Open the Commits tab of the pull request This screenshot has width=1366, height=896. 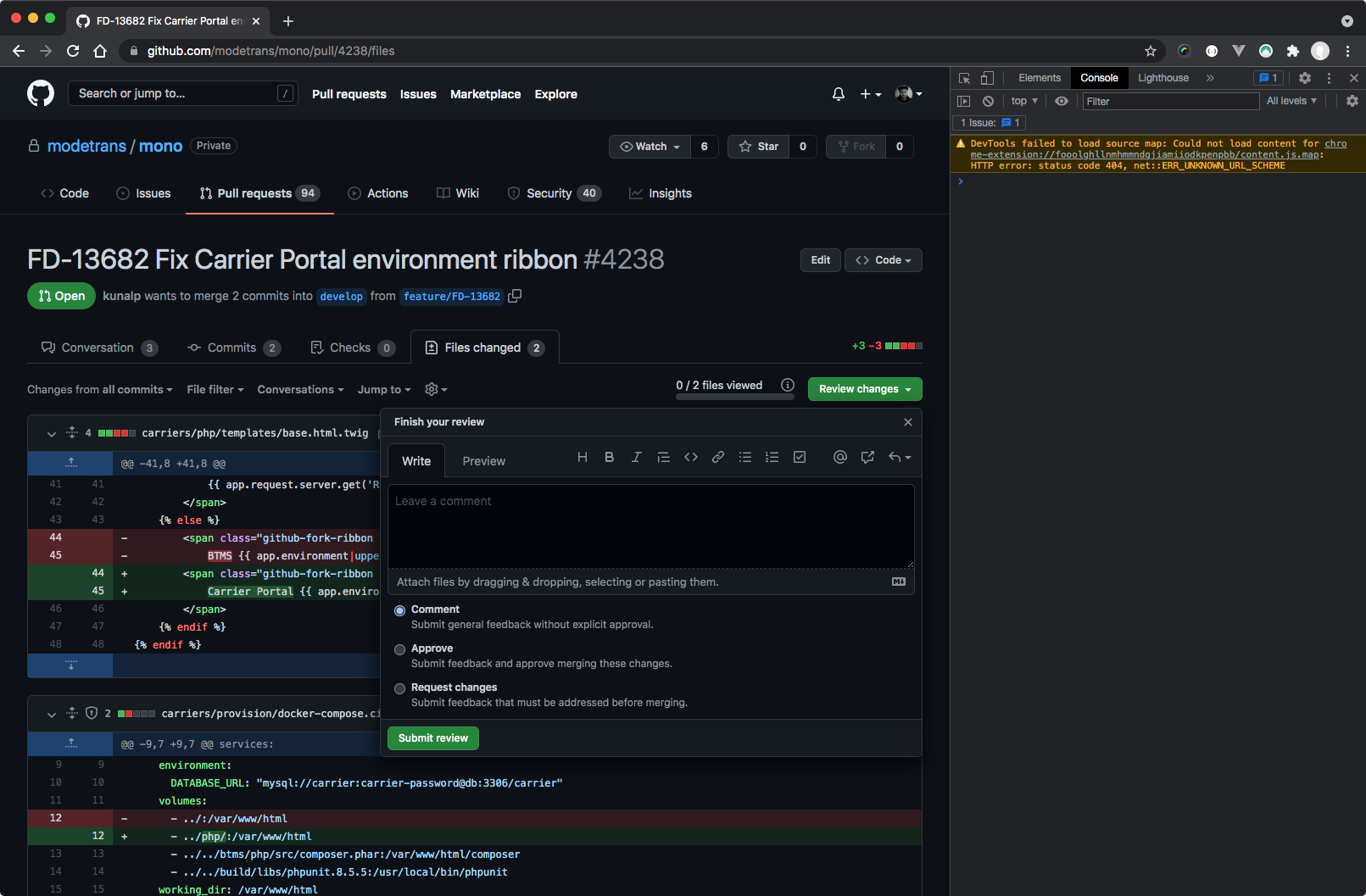click(233, 347)
